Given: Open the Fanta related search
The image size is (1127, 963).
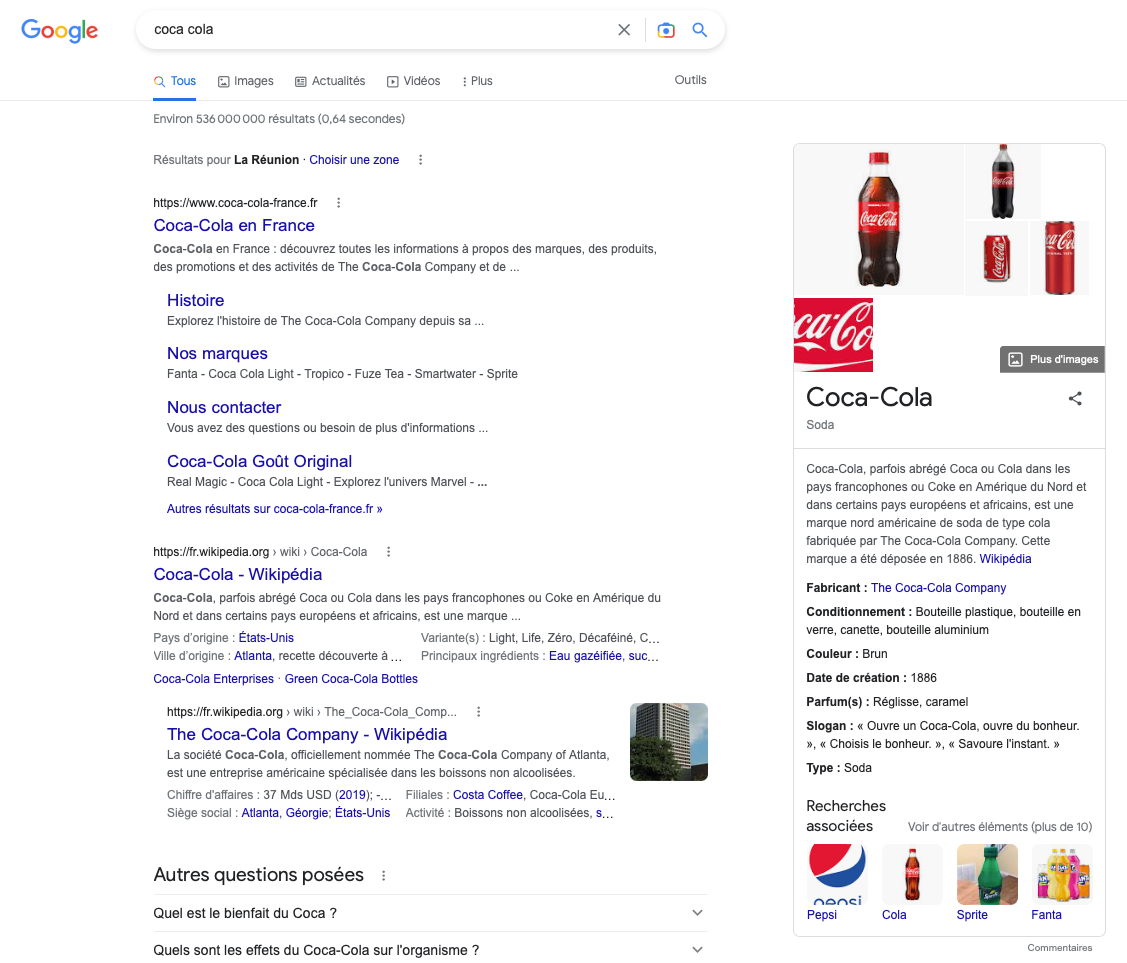Looking at the screenshot, I should (x=1062, y=883).
